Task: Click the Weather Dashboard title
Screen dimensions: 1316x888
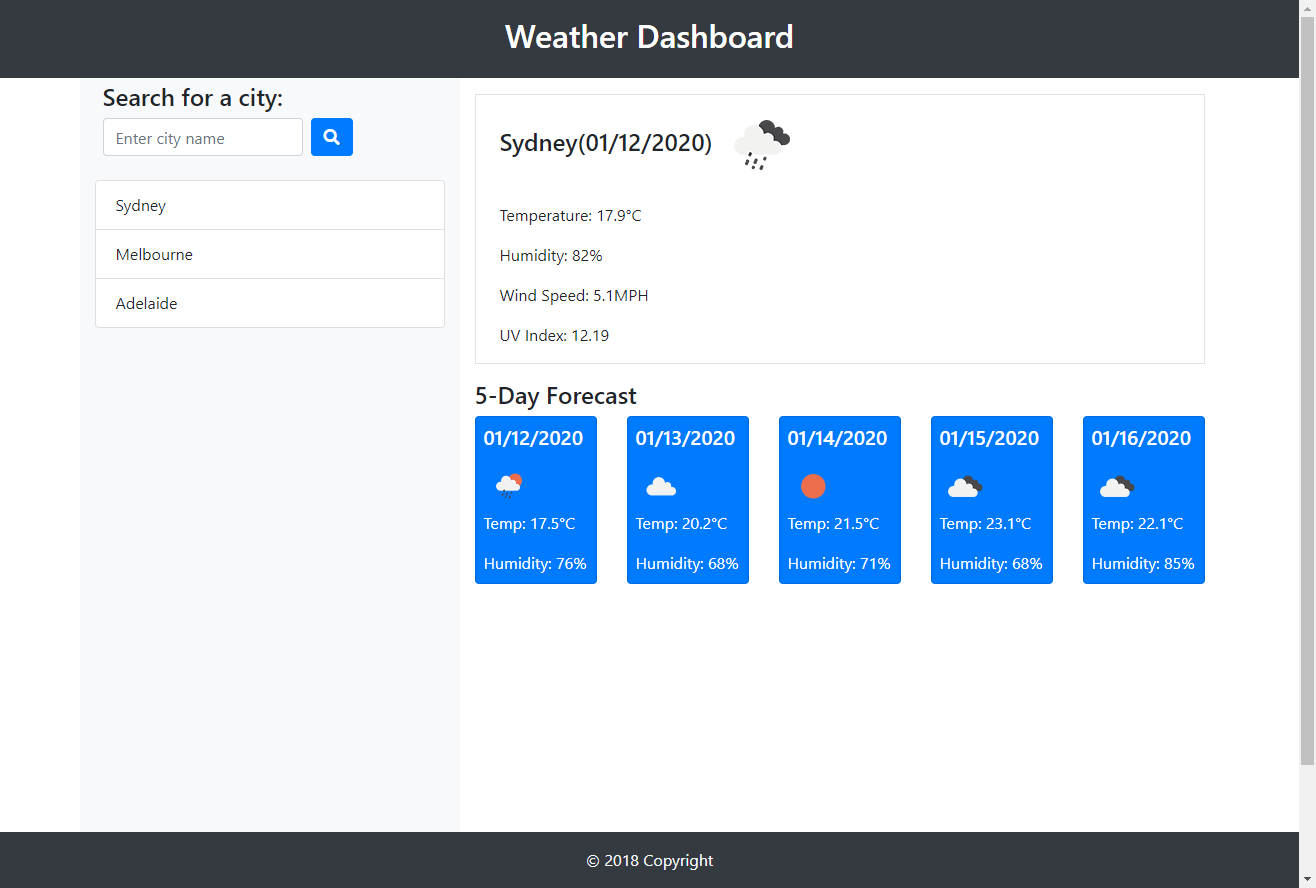Action: point(649,37)
